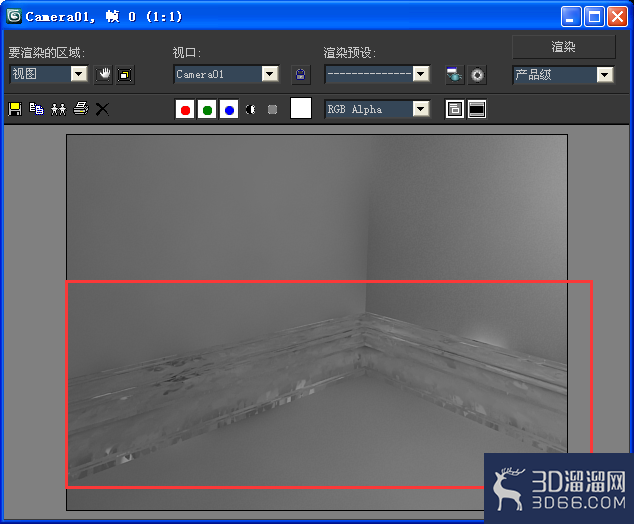Minimize the Camera01 render window
Image resolution: width=634 pixels, height=524 pixels.
(x=571, y=17)
